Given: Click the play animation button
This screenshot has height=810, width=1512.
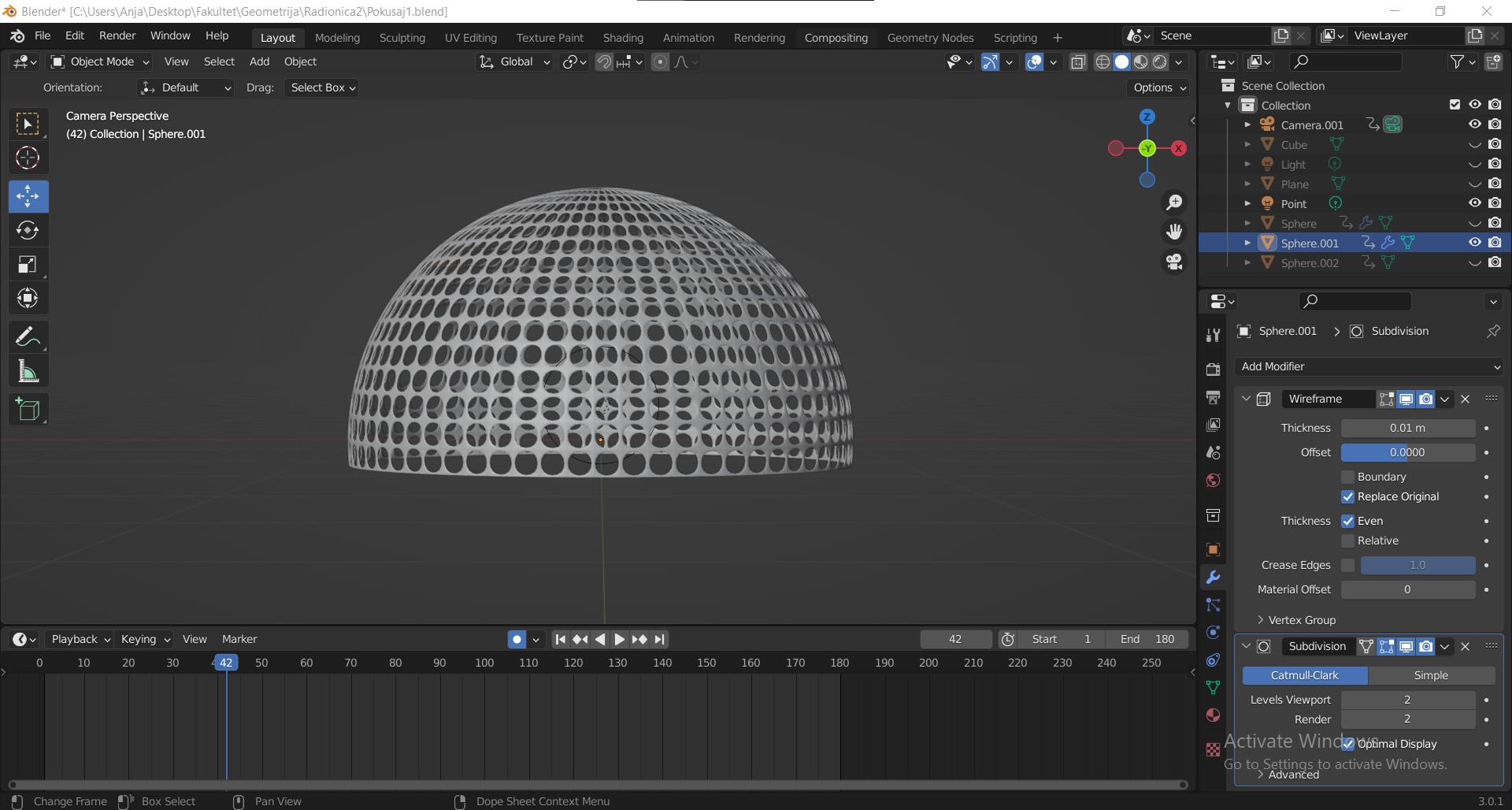Looking at the screenshot, I should click(619, 639).
